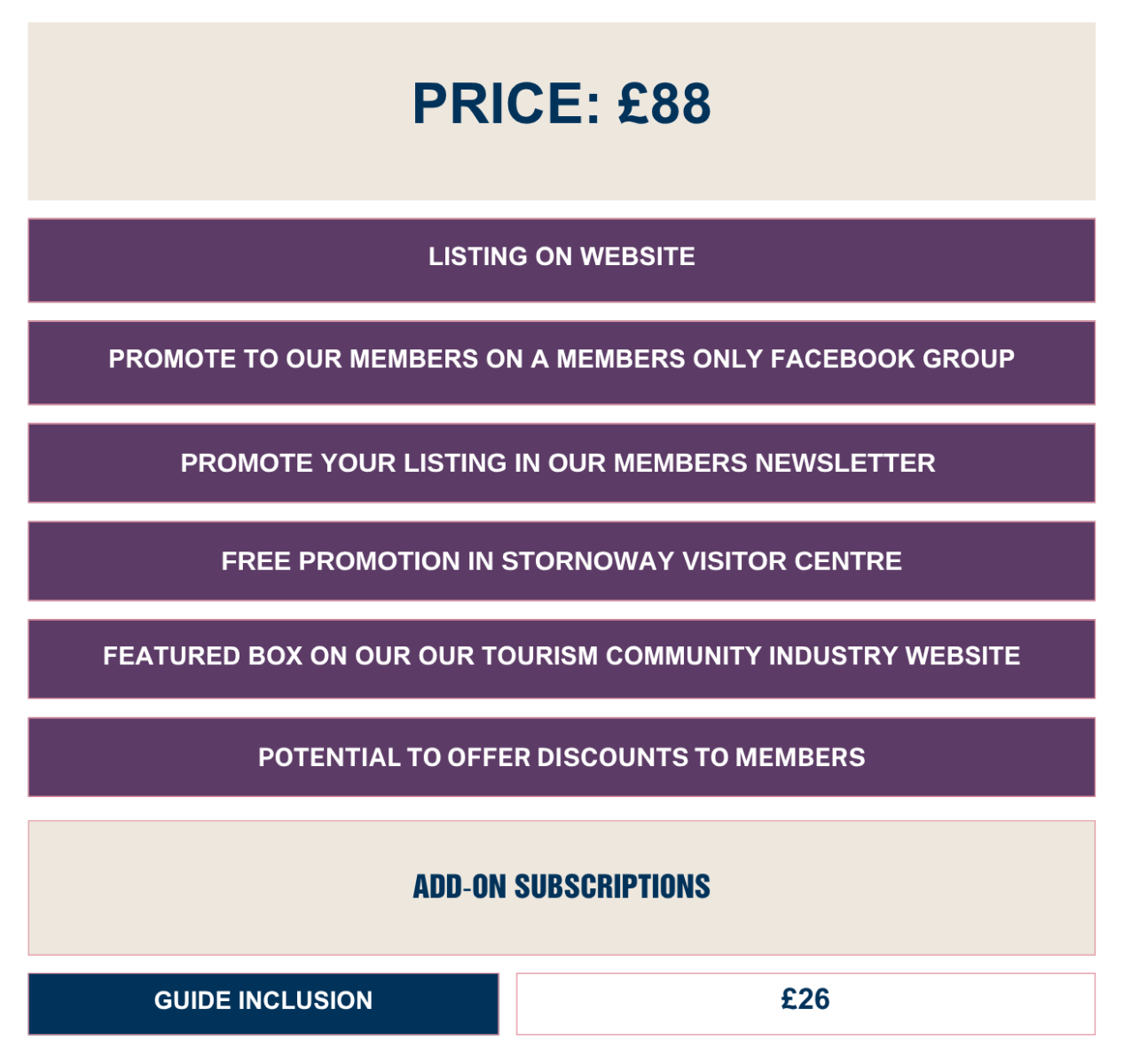
Task: Click the £26 add-on price box
Action: [805, 1002]
